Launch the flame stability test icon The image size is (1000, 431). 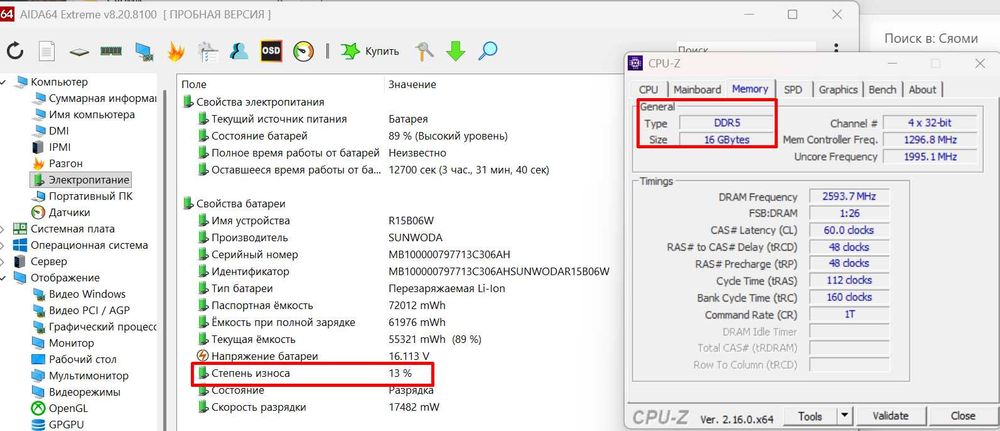pyautogui.click(x=176, y=51)
